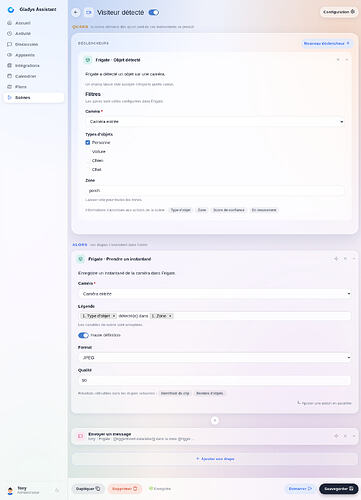Screen dimensions: 361x500
Task: Click the Identifiant du clip chip
Action: [x=175, y=393]
